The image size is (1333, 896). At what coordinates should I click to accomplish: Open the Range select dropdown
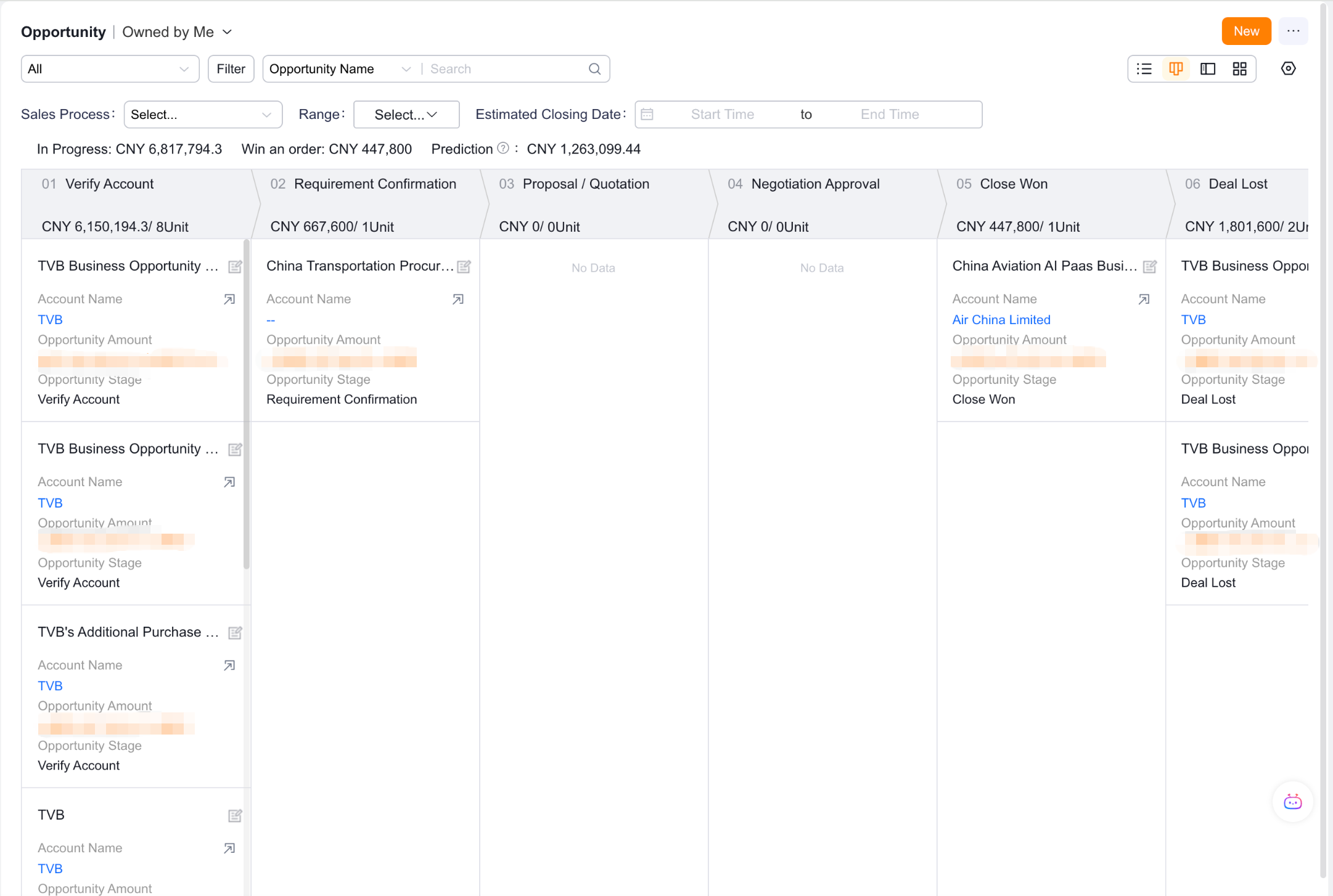tap(406, 115)
